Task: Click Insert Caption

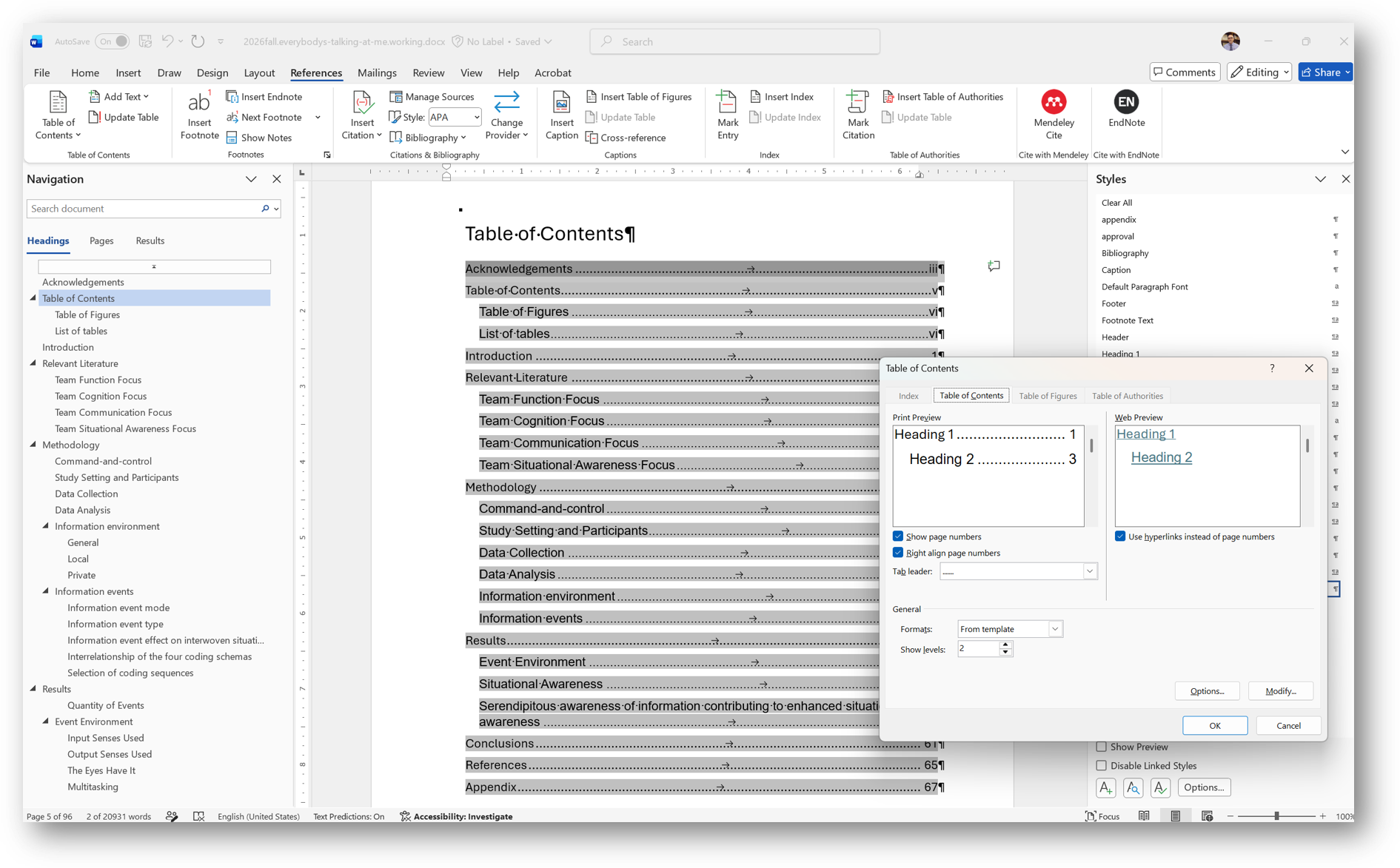Action: tap(561, 115)
